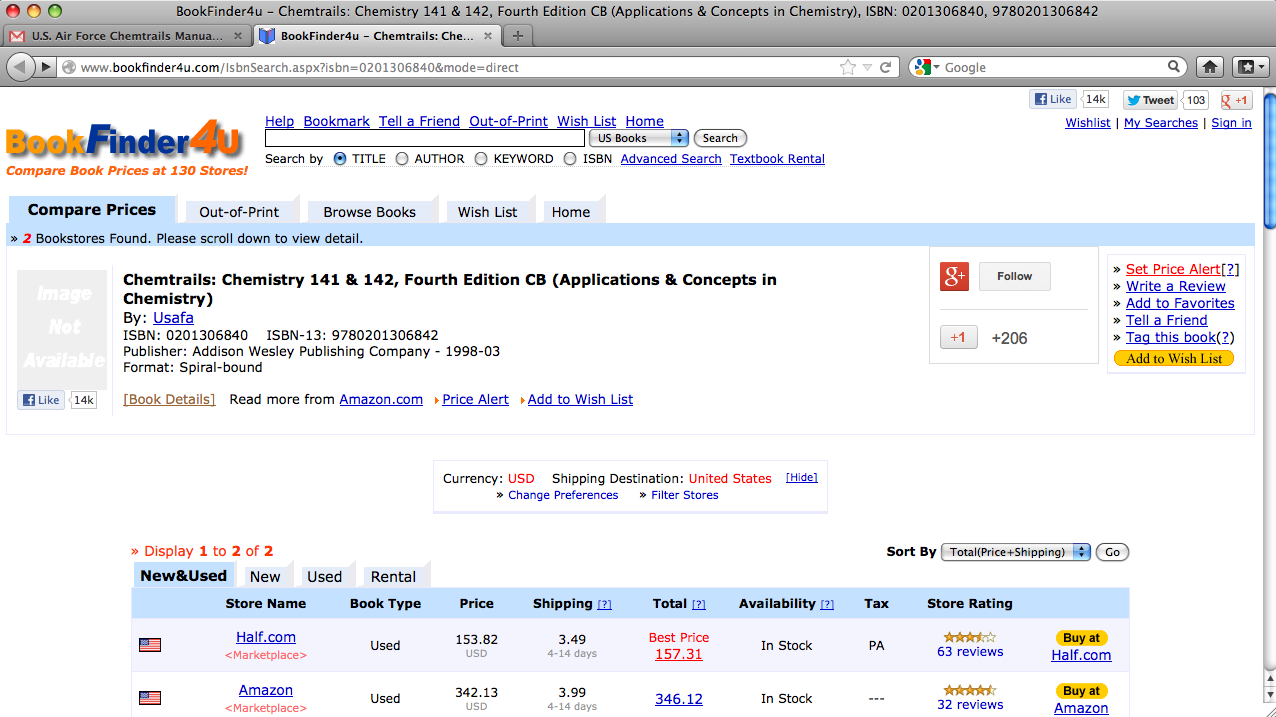The width and height of the screenshot is (1276, 717).
Task: Close the U.S. Air Force Chemtrails tab
Action: 238,36
